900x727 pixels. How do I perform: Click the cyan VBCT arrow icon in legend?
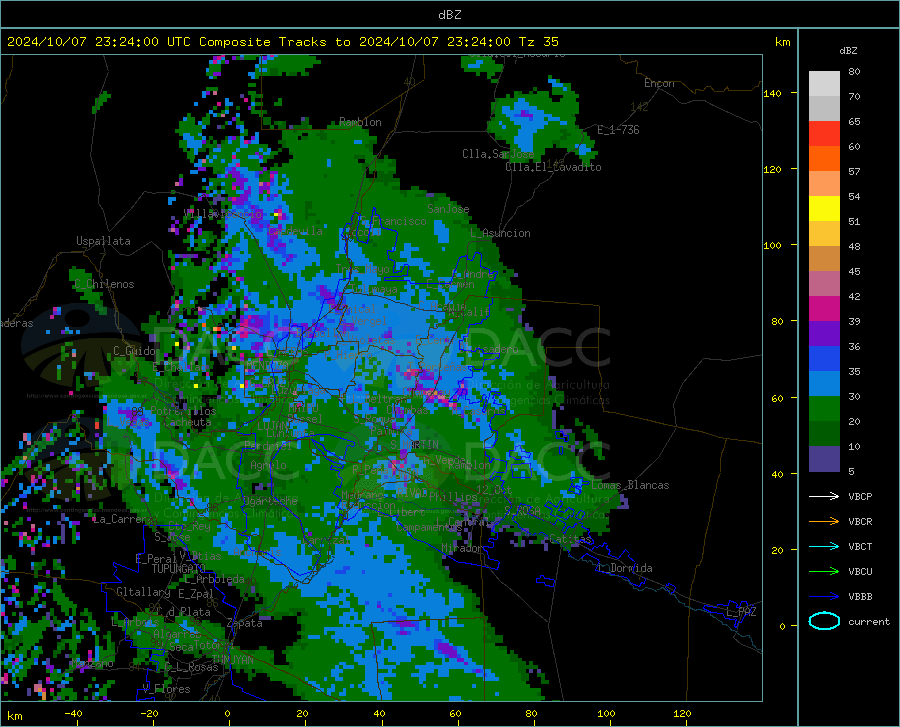click(x=824, y=546)
